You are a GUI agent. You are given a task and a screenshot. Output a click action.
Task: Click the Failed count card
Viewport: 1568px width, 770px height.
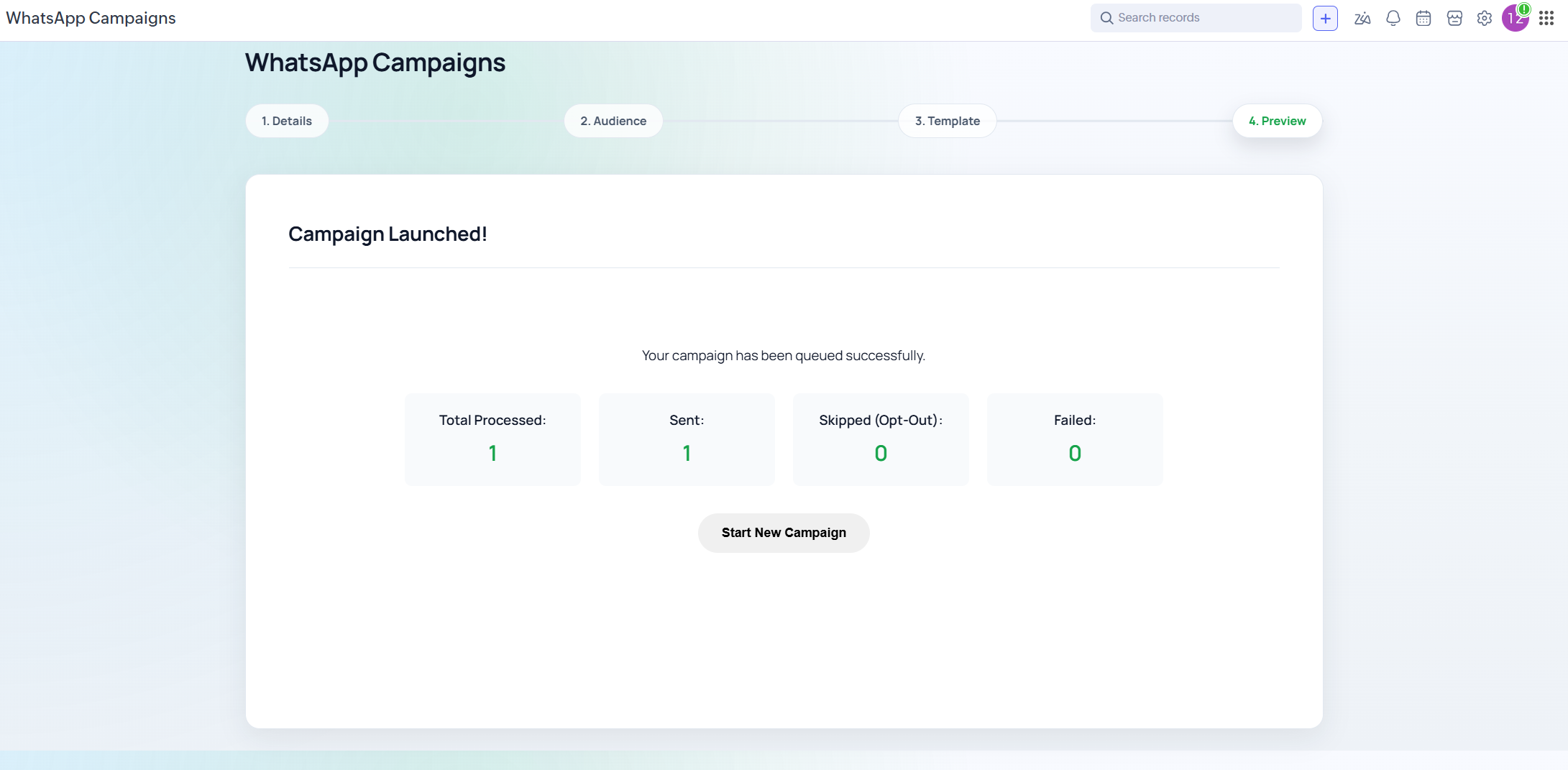pos(1075,439)
